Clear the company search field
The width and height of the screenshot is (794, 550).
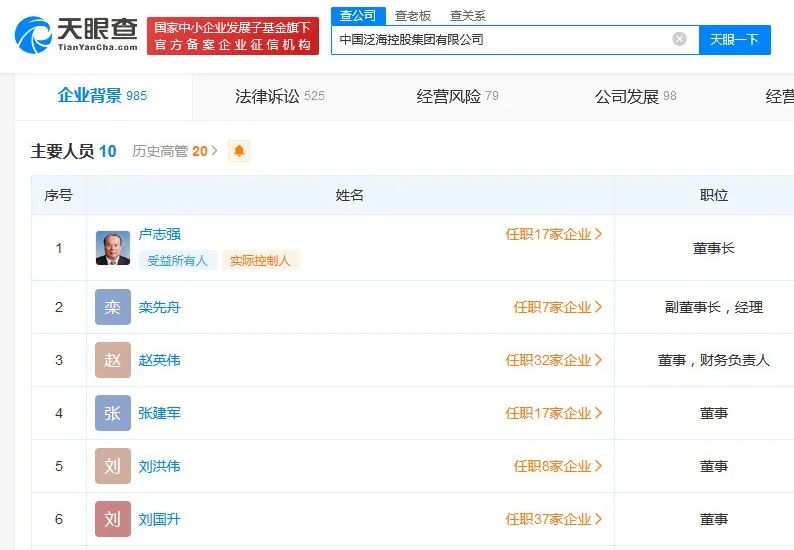coord(679,39)
